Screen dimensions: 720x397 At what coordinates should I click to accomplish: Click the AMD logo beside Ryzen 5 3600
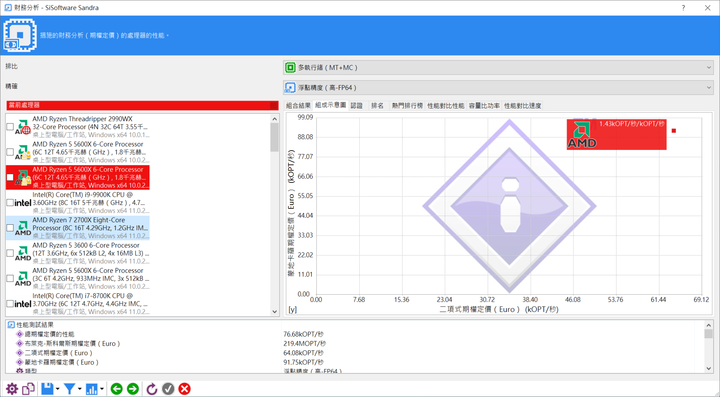coord(22,253)
